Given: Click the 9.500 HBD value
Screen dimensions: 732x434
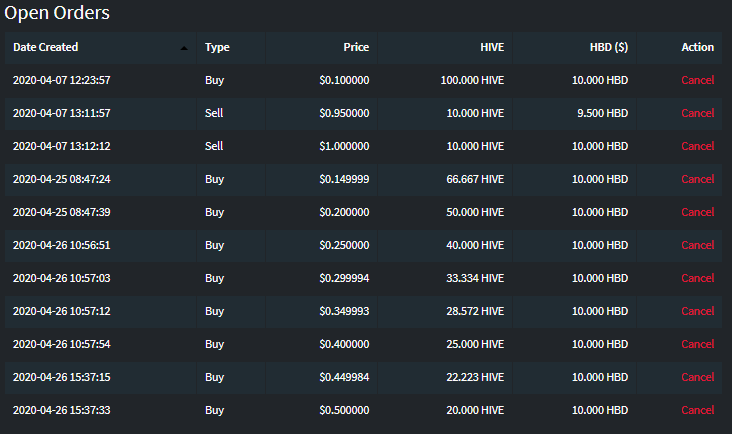Looking at the screenshot, I should [x=602, y=113].
